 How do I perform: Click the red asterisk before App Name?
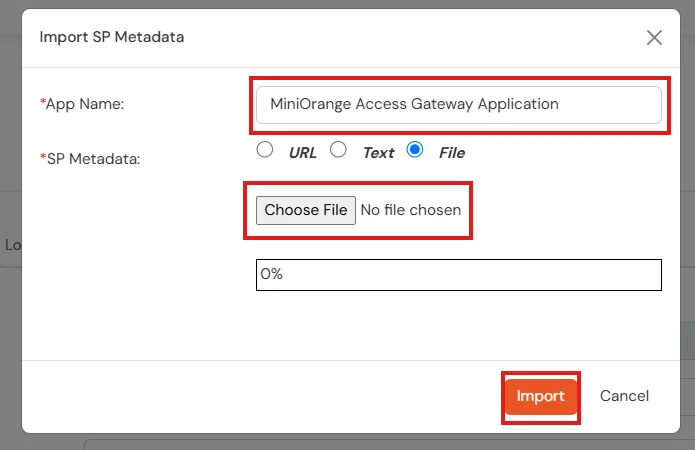tap(43, 103)
